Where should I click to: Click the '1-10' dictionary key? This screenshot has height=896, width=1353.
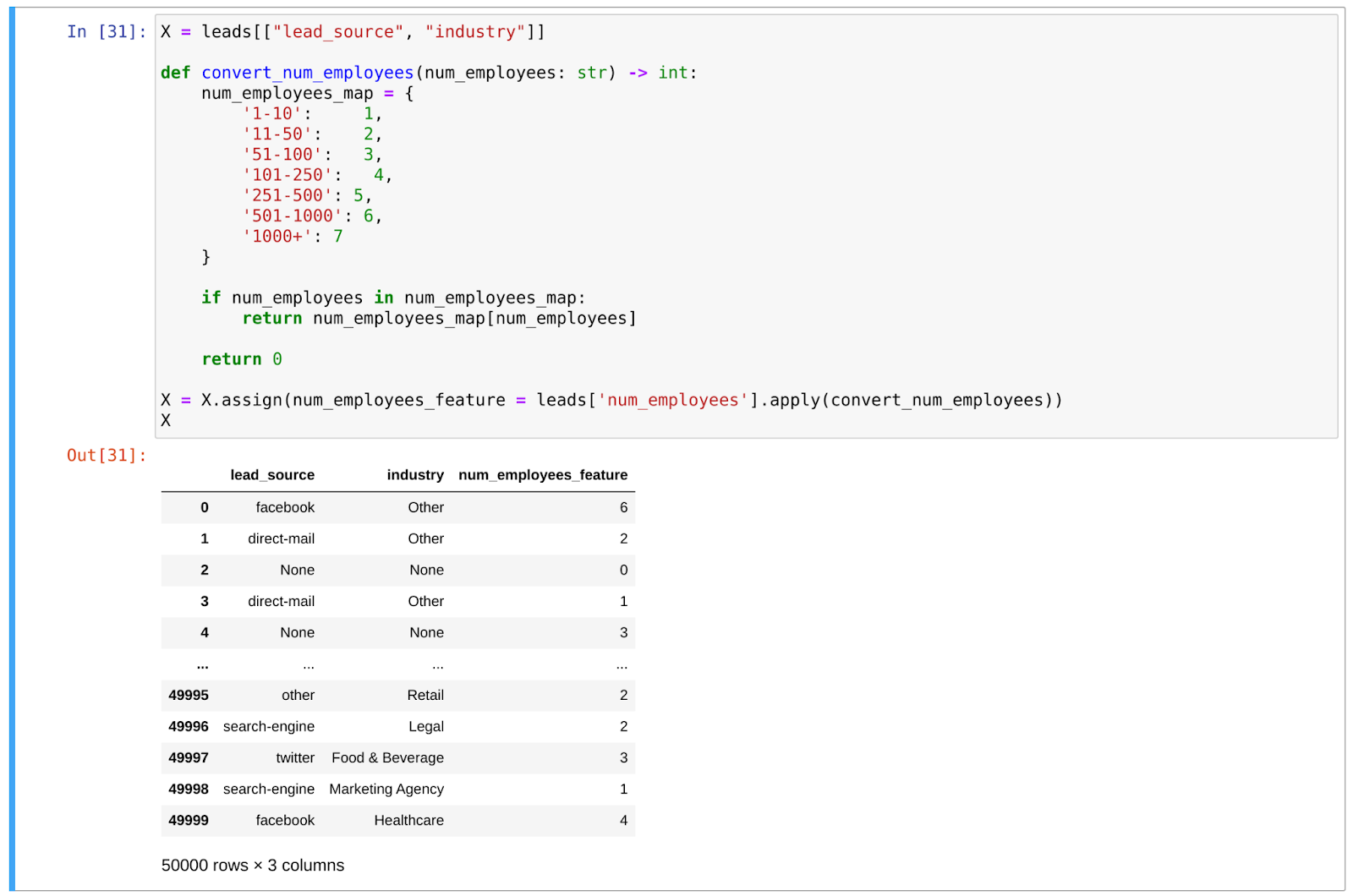[x=272, y=113]
